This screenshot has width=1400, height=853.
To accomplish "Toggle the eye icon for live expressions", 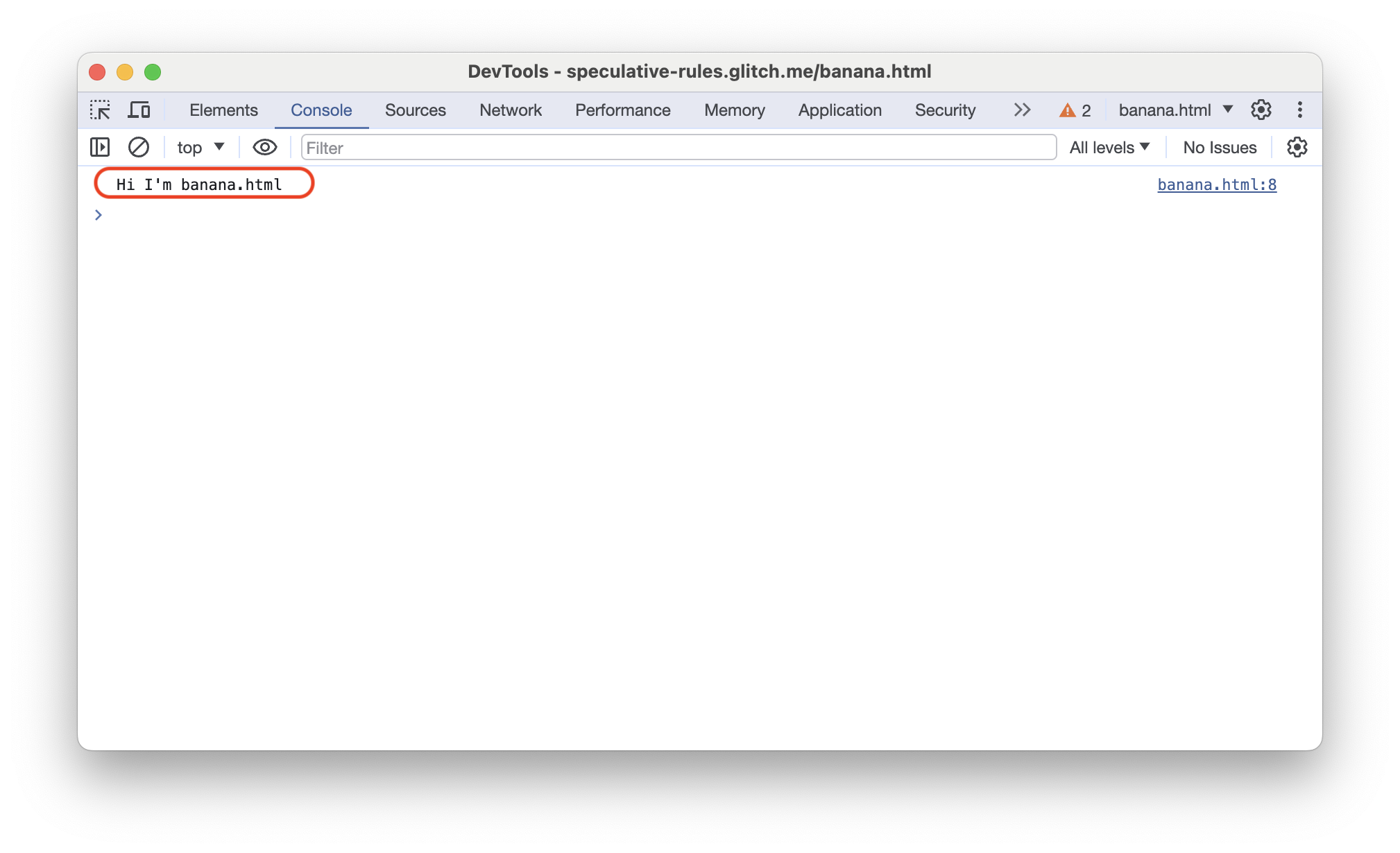I will click(263, 147).
